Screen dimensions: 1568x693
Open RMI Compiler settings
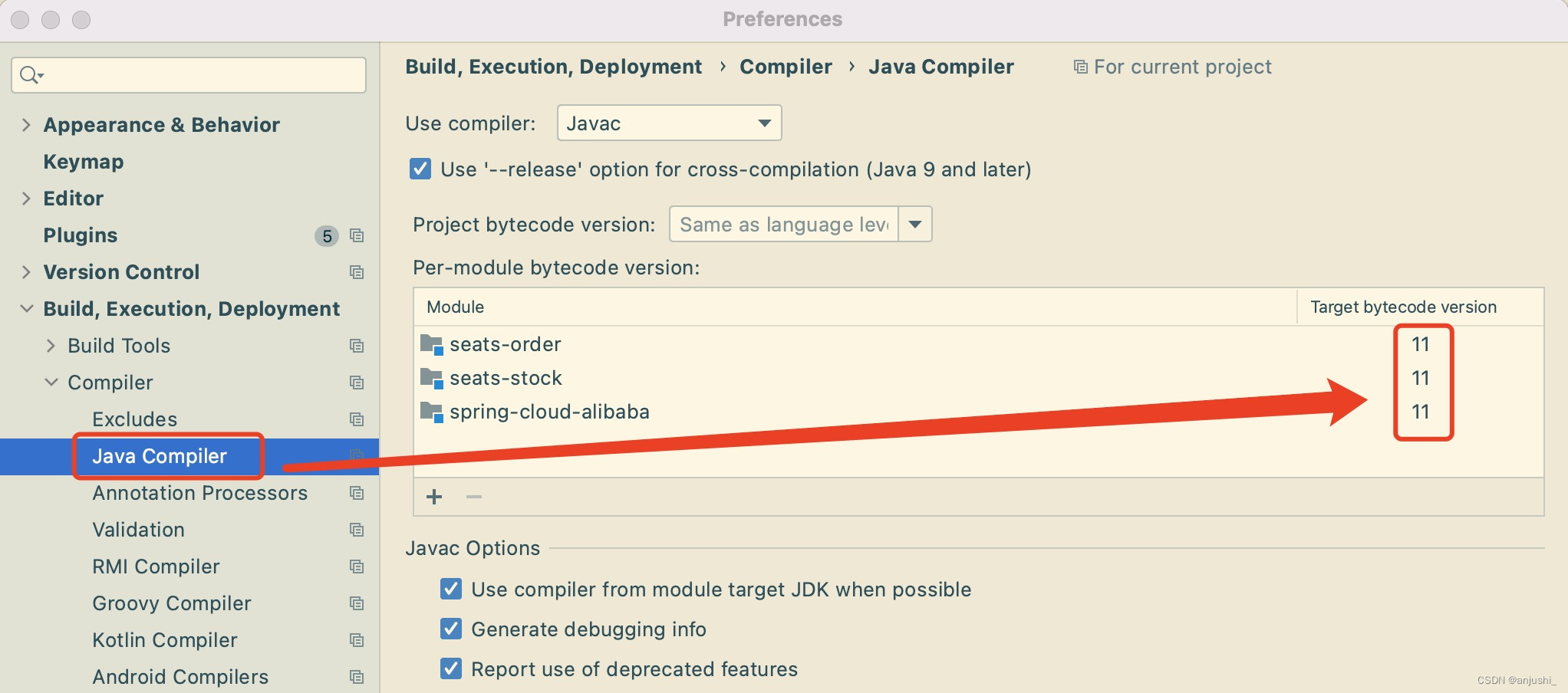tap(156, 567)
